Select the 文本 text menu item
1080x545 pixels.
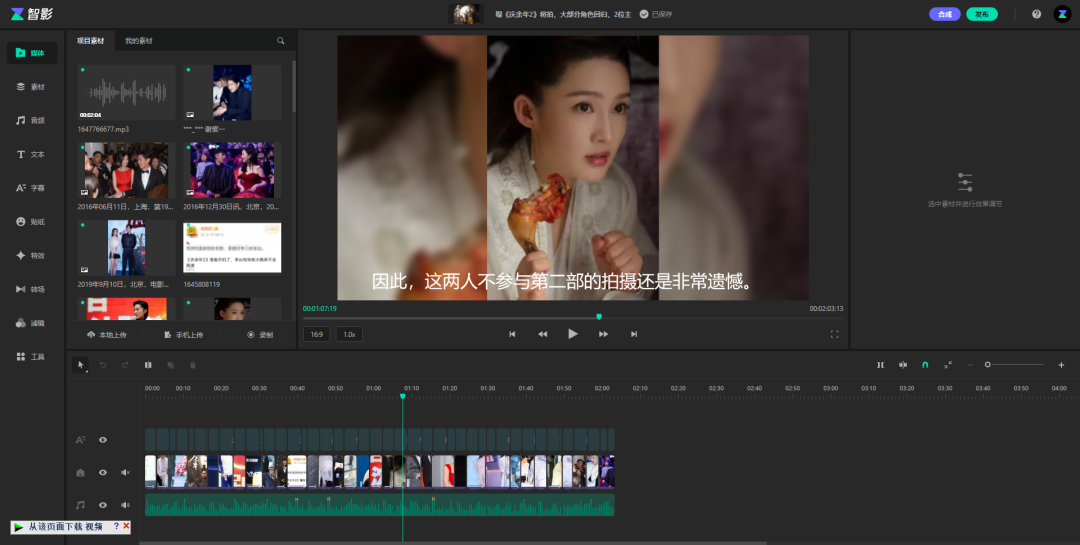[31, 154]
